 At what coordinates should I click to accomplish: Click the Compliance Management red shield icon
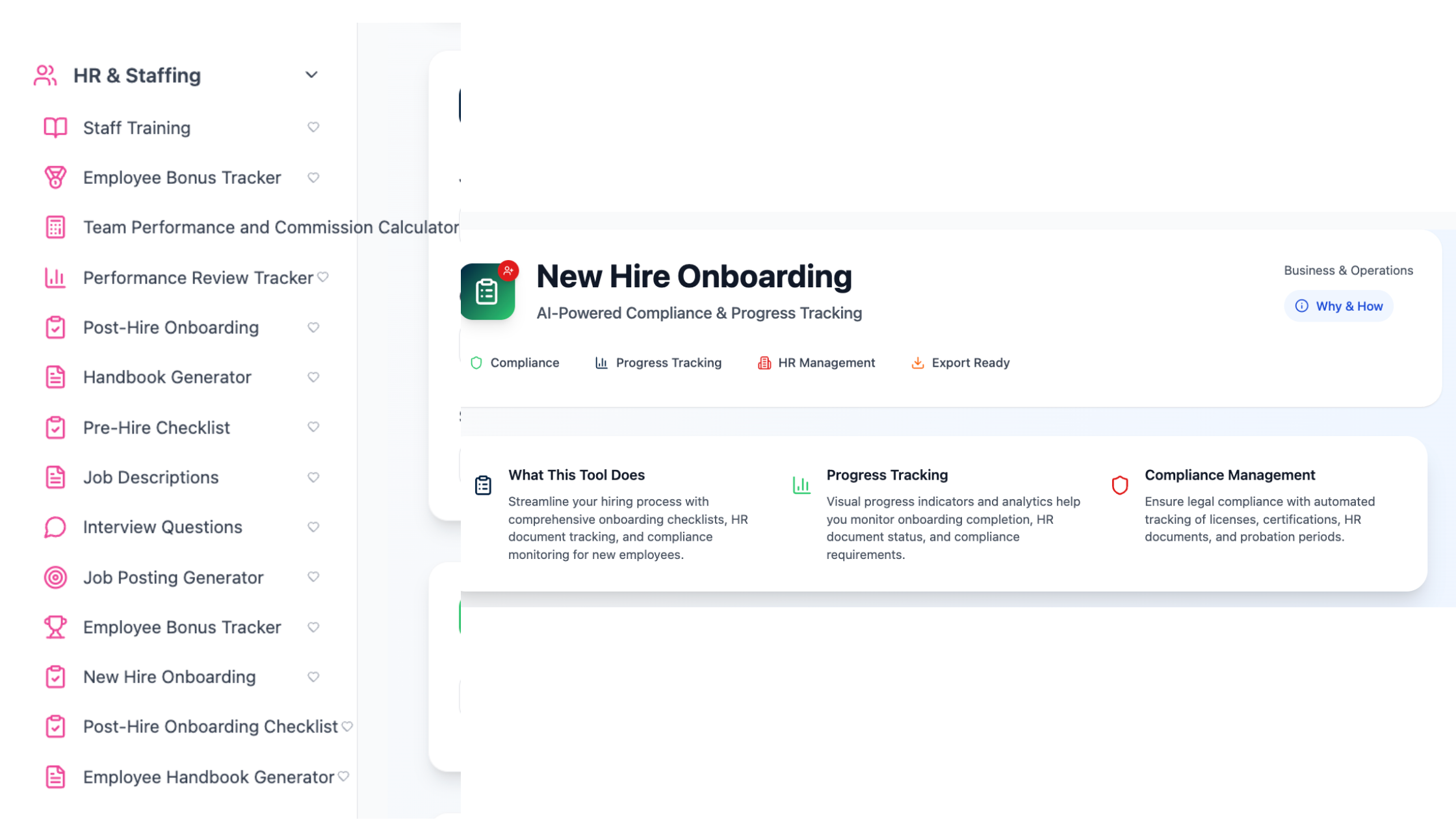(x=1120, y=484)
